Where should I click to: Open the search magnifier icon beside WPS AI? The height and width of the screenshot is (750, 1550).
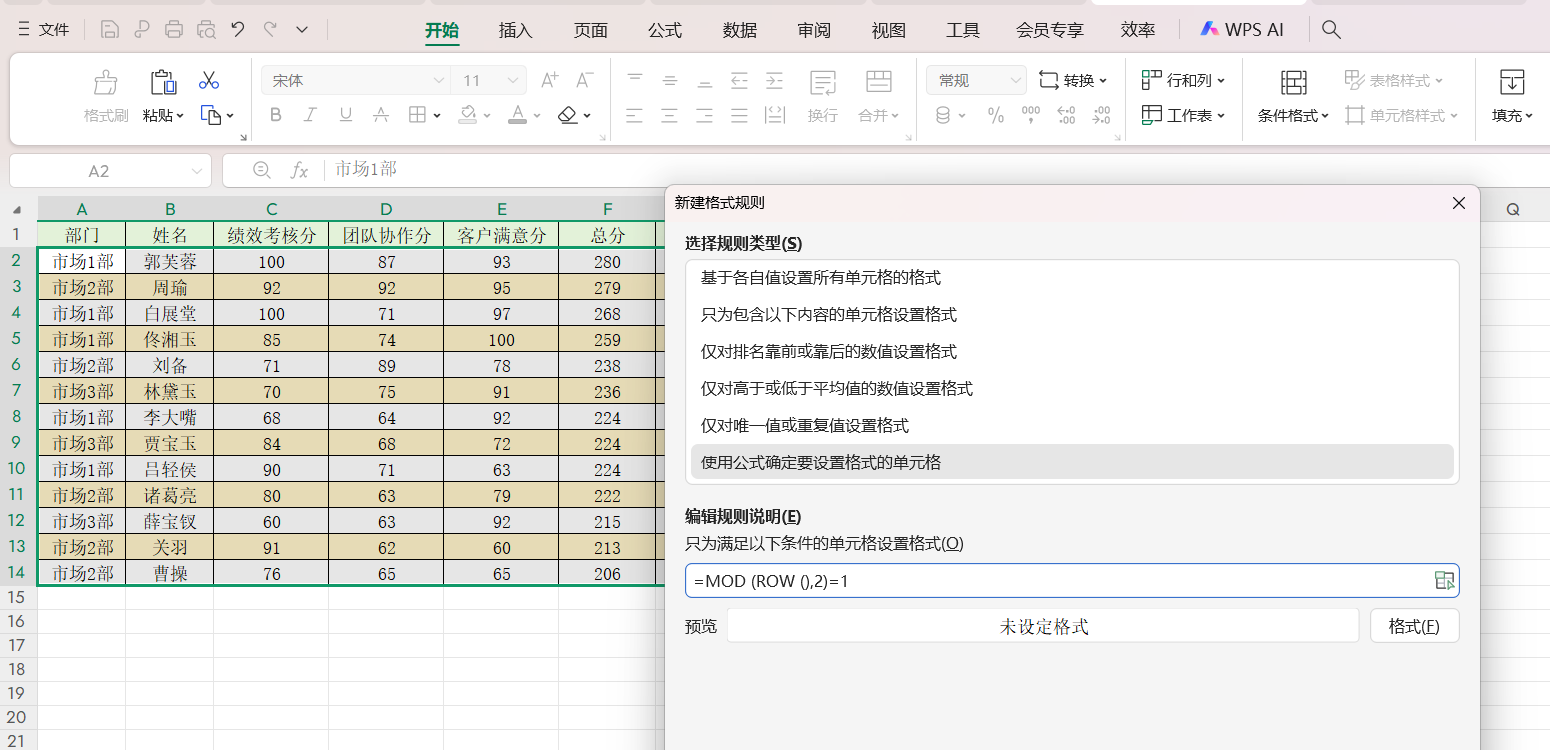point(1331,30)
